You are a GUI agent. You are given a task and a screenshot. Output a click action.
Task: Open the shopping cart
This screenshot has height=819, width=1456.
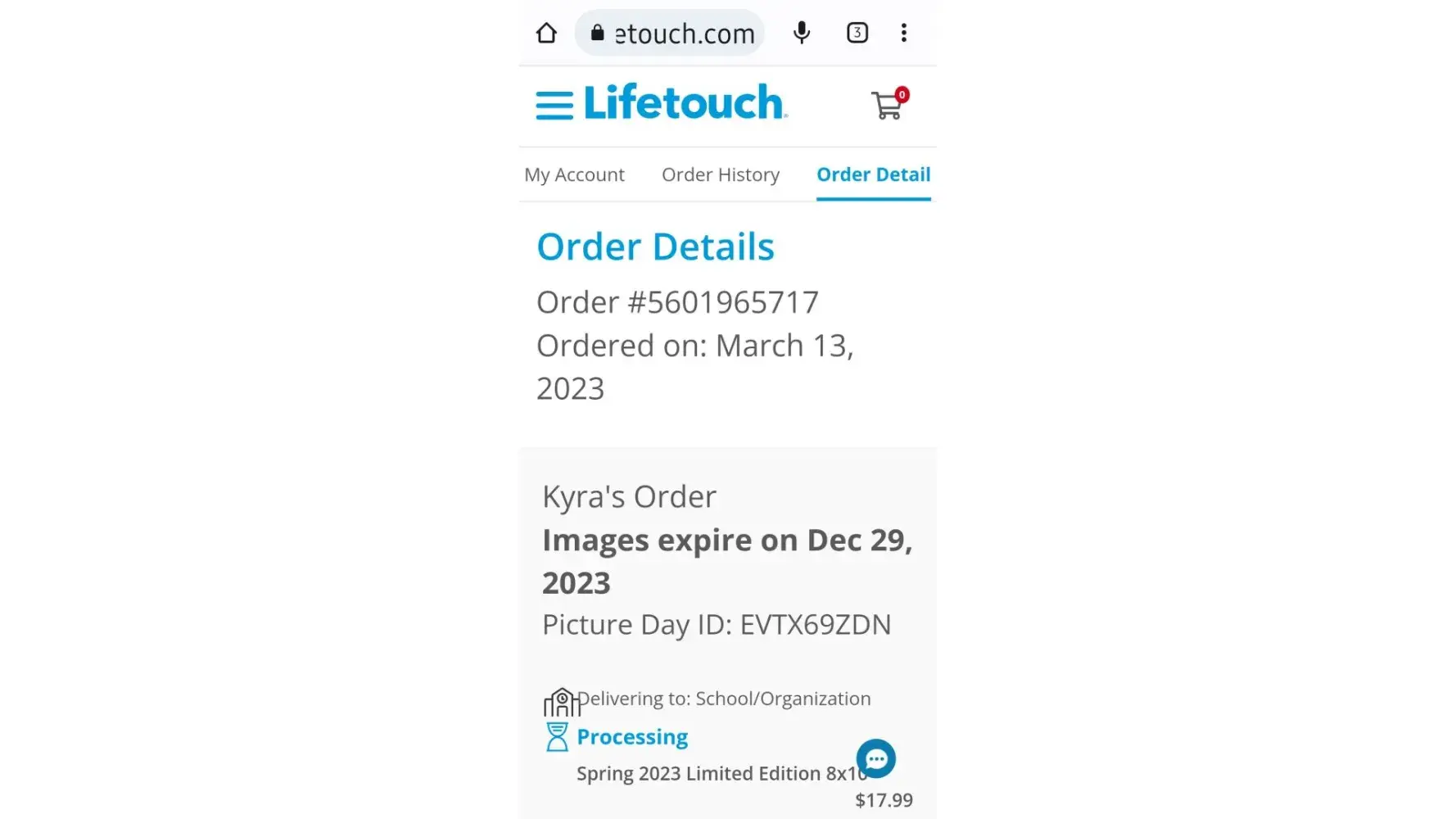[886, 106]
